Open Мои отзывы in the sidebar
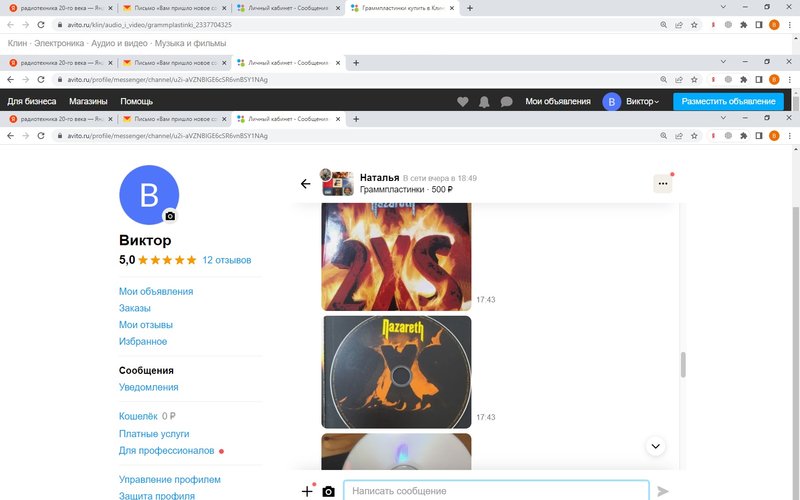800x500 pixels. (x=146, y=325)
